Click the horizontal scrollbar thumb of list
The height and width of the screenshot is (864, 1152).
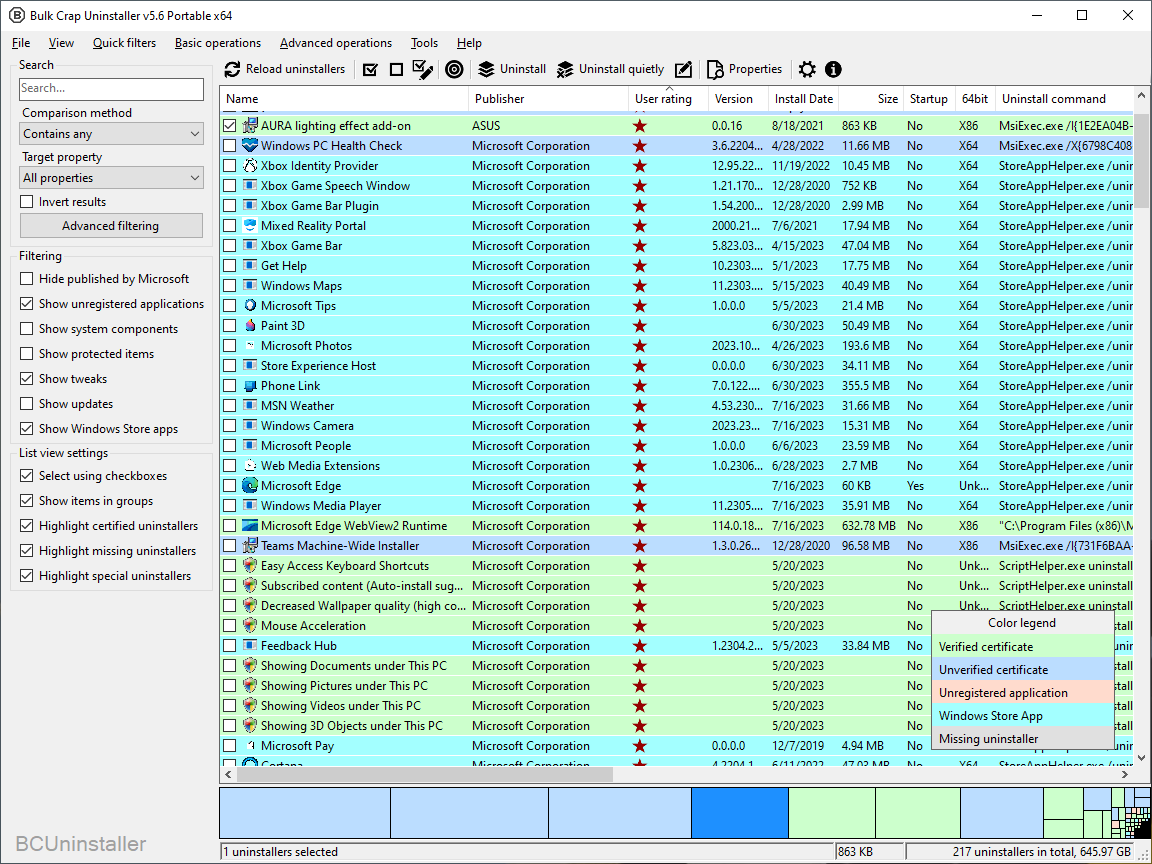point(425,774)
